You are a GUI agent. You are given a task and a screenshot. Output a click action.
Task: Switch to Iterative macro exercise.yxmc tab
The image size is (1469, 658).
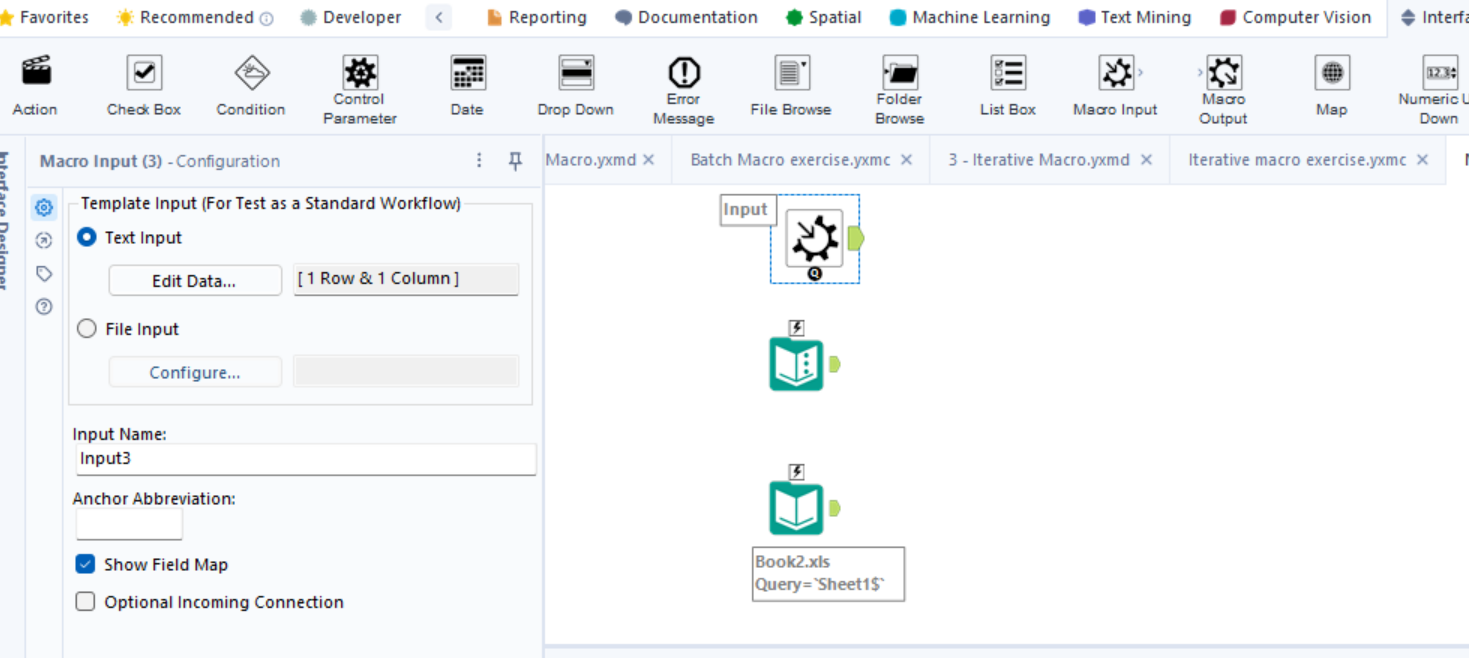coord(1297,160)
